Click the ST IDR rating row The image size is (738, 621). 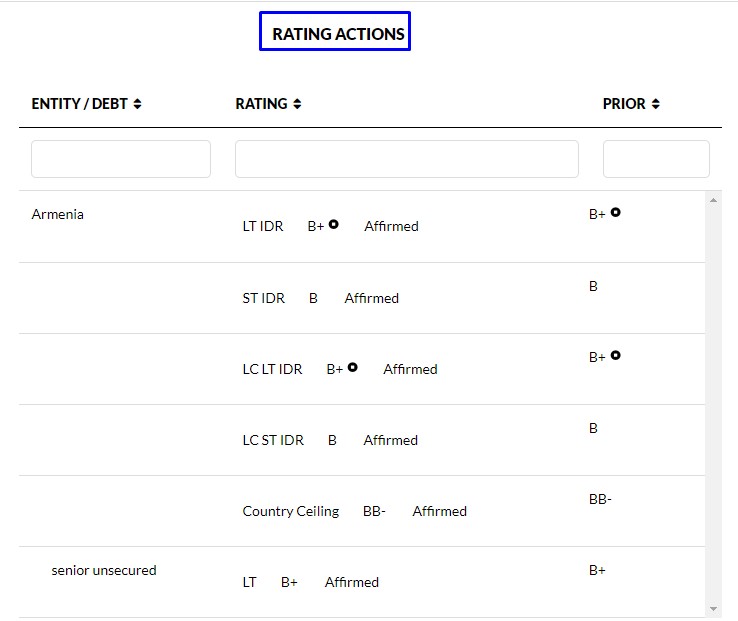[264, 298]
